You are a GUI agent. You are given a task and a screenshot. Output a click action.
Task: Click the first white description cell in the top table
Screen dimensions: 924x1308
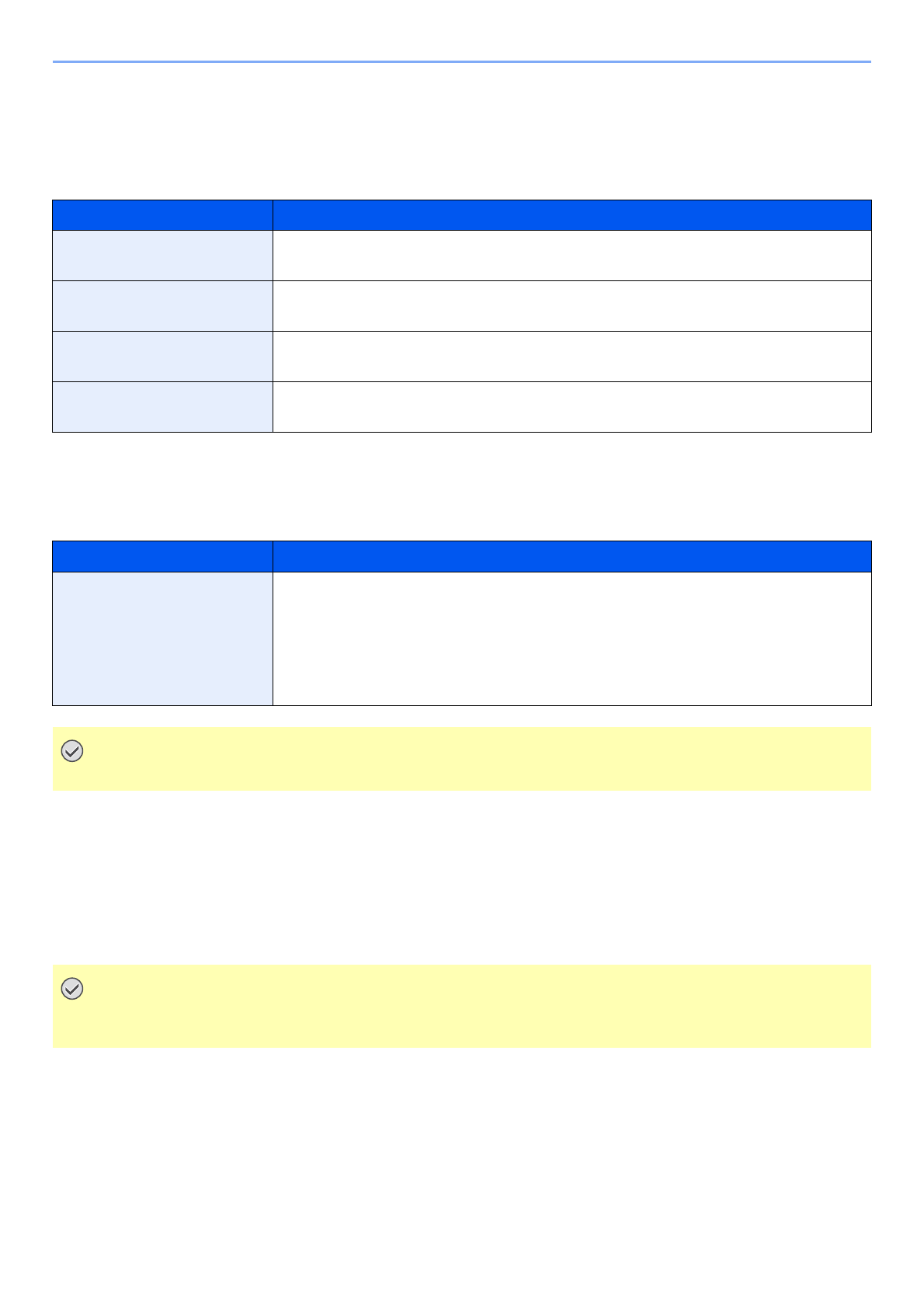point(571,256)
